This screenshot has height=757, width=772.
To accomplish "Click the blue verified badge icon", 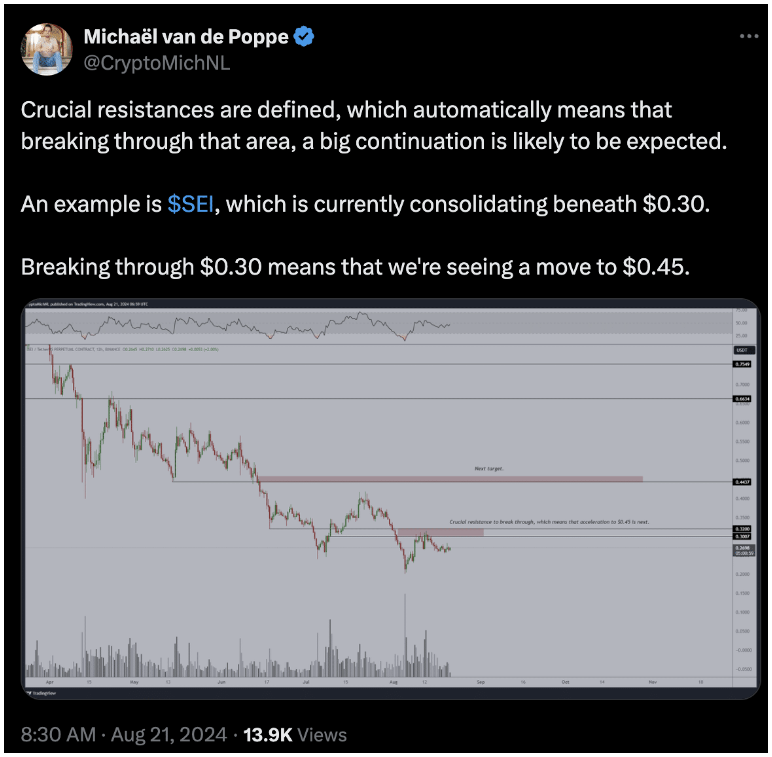I will 304,36.
